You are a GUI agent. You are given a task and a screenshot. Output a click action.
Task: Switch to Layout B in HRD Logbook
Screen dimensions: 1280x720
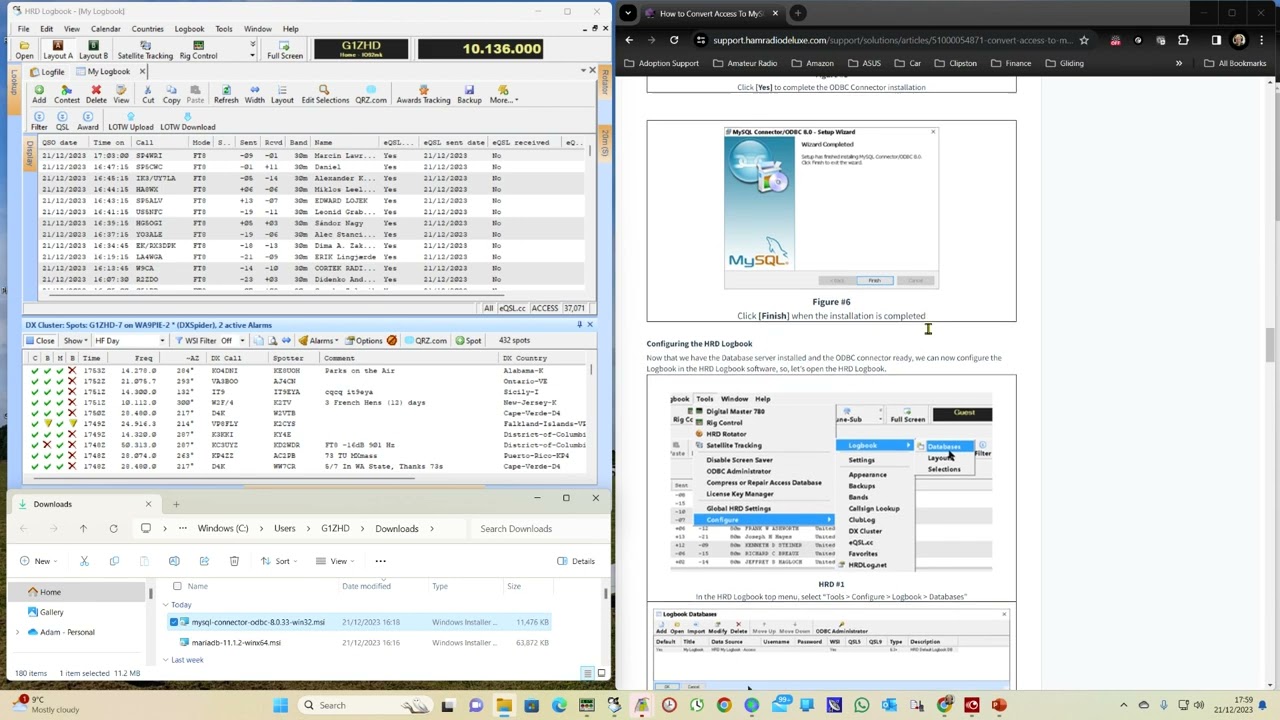click(x=93, y=50)
